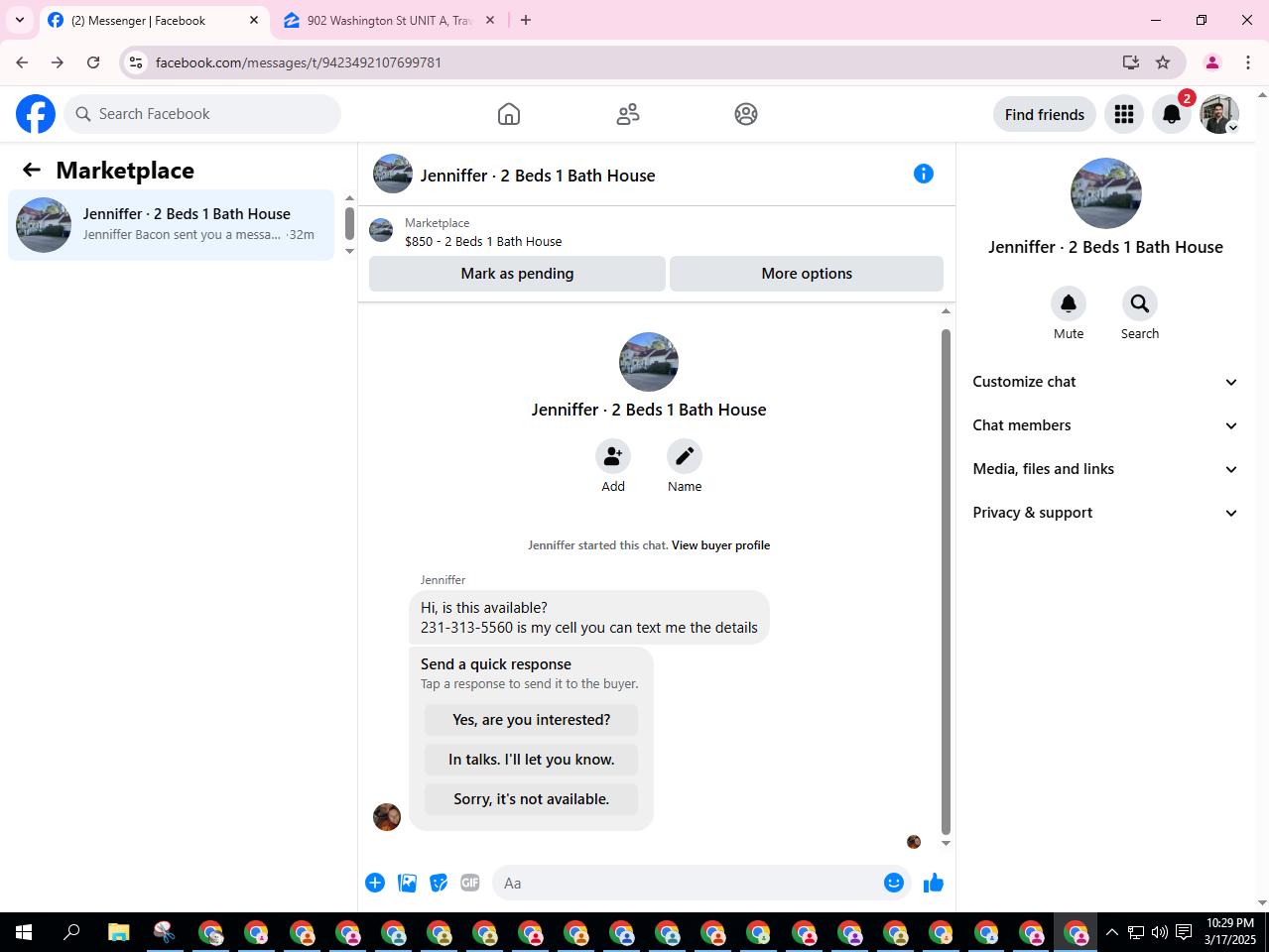Expand Chat members section
The image size is (1269, 952).
pos(1105,425)
